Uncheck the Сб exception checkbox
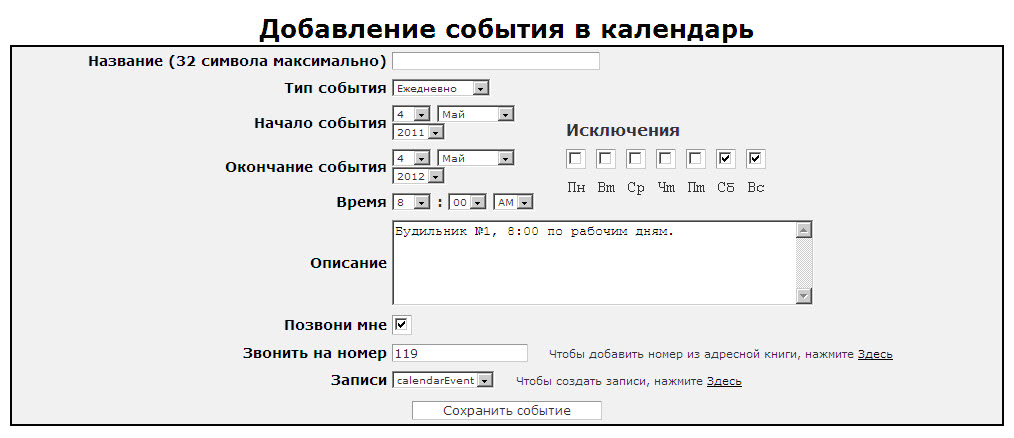This screenshot has height=438, width=1014. [x=726, y=159]
